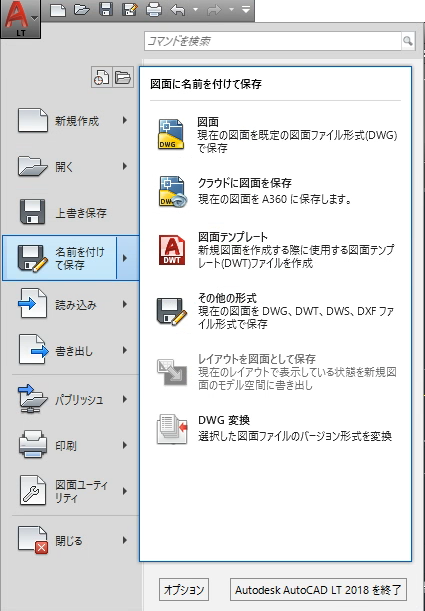
Task: Click the 開く open folder icon in menu
Action: tap(33, 166)
